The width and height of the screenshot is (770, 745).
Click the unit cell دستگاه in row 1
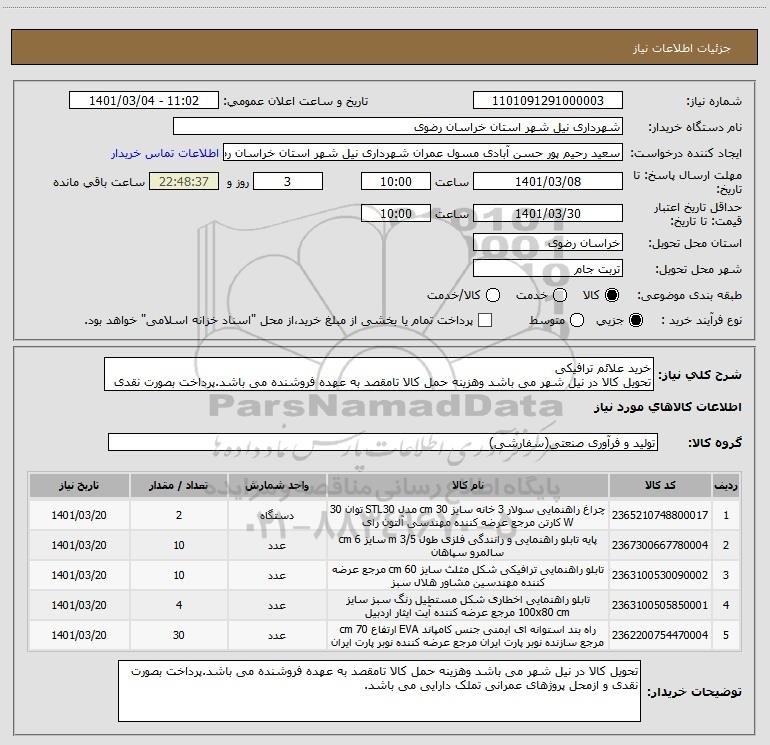pos(277,515)
